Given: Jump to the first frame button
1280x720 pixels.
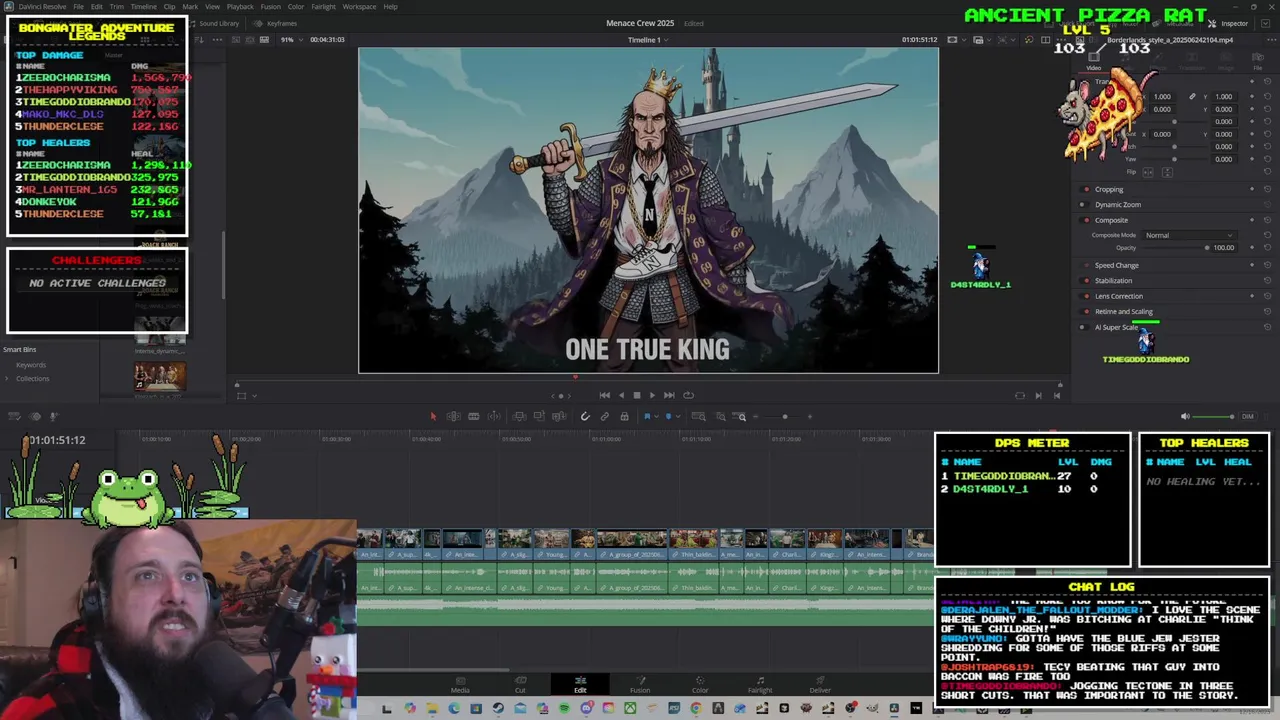Looking at the screenshot, I should pyautogui.click(x=604, y=395).
